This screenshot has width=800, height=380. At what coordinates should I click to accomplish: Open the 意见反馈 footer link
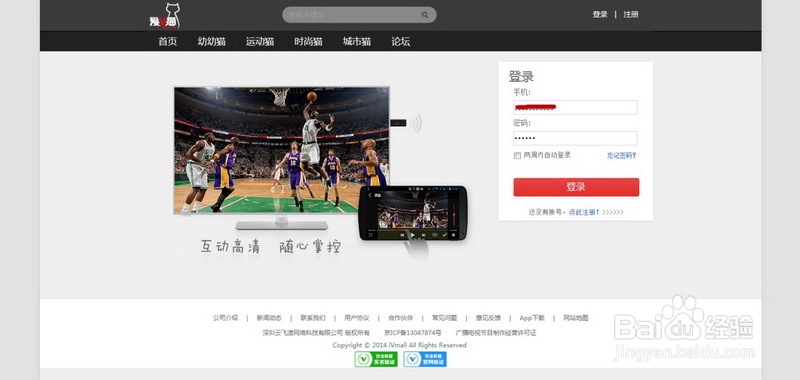488,318
